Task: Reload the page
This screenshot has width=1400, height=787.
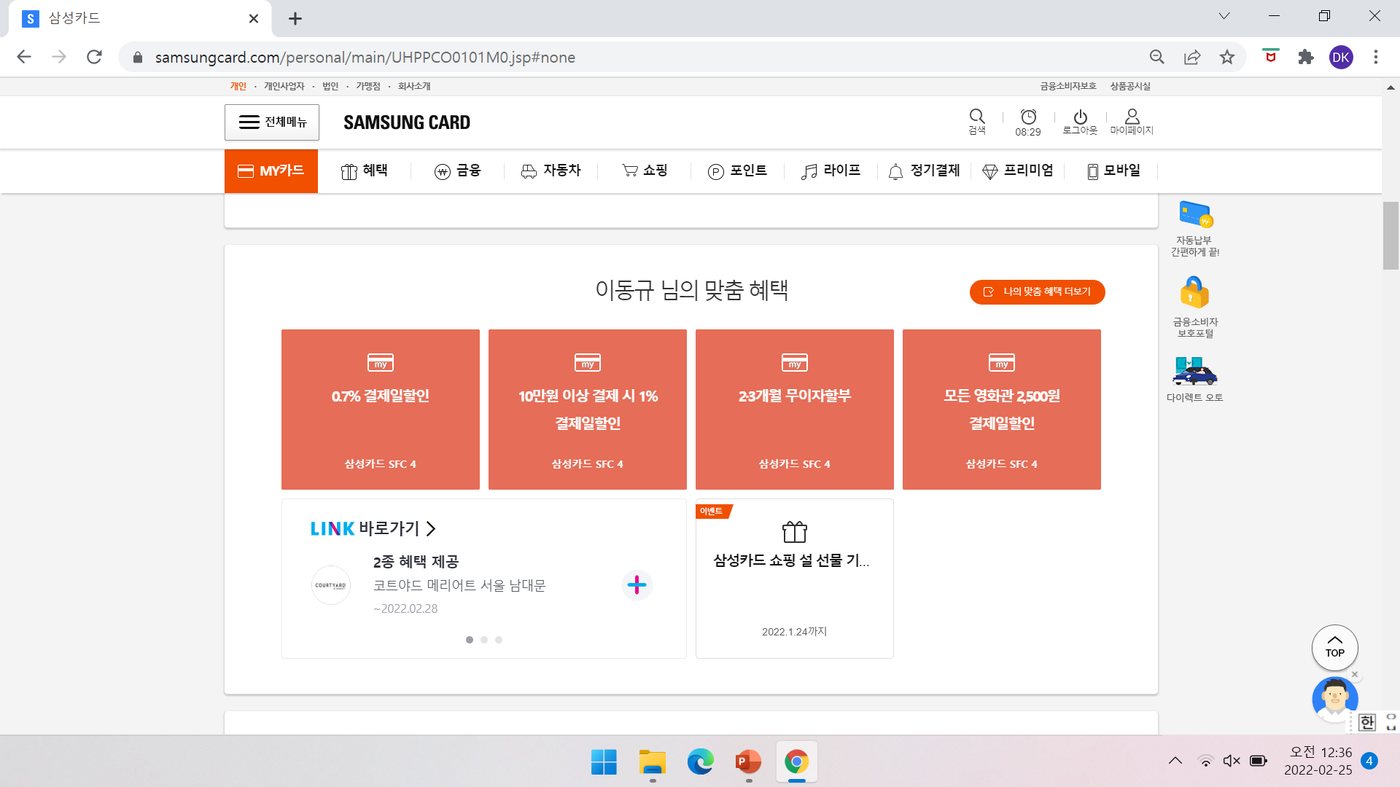Action: [x=94, y=57]
